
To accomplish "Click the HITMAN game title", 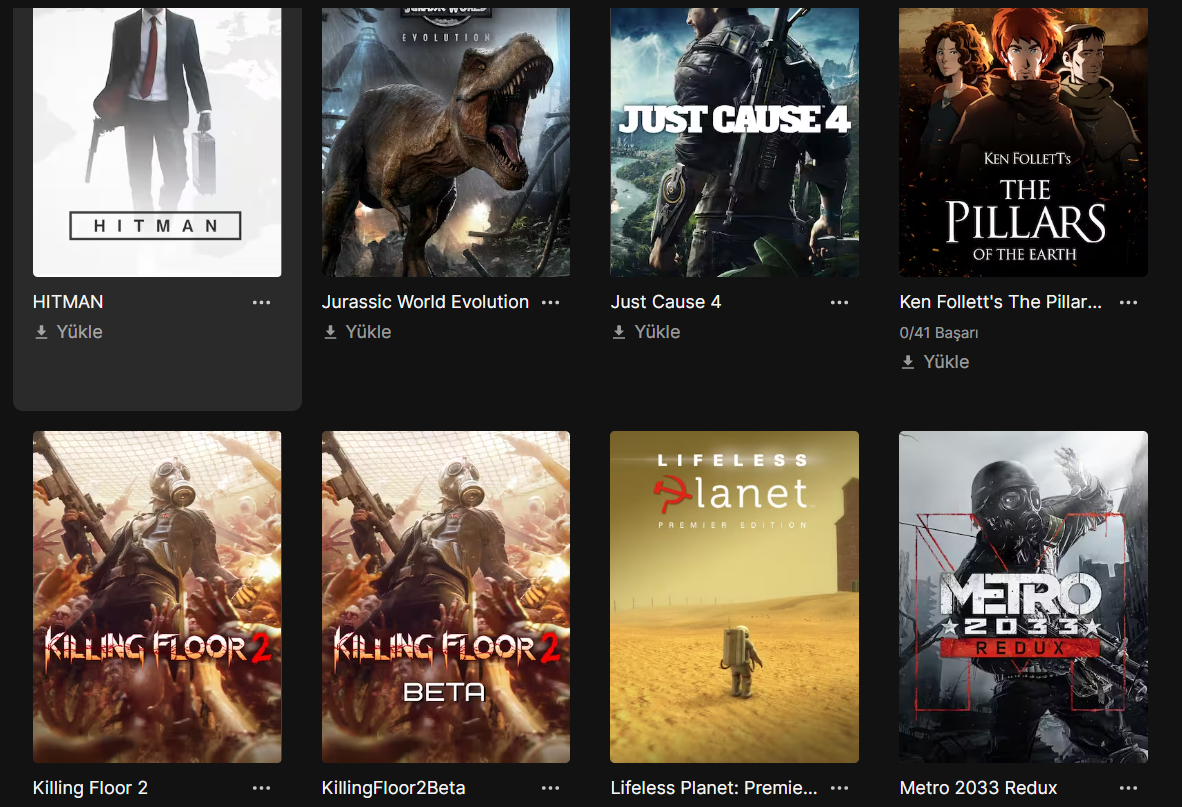I will pyautogui.click(x=68, y=302).
